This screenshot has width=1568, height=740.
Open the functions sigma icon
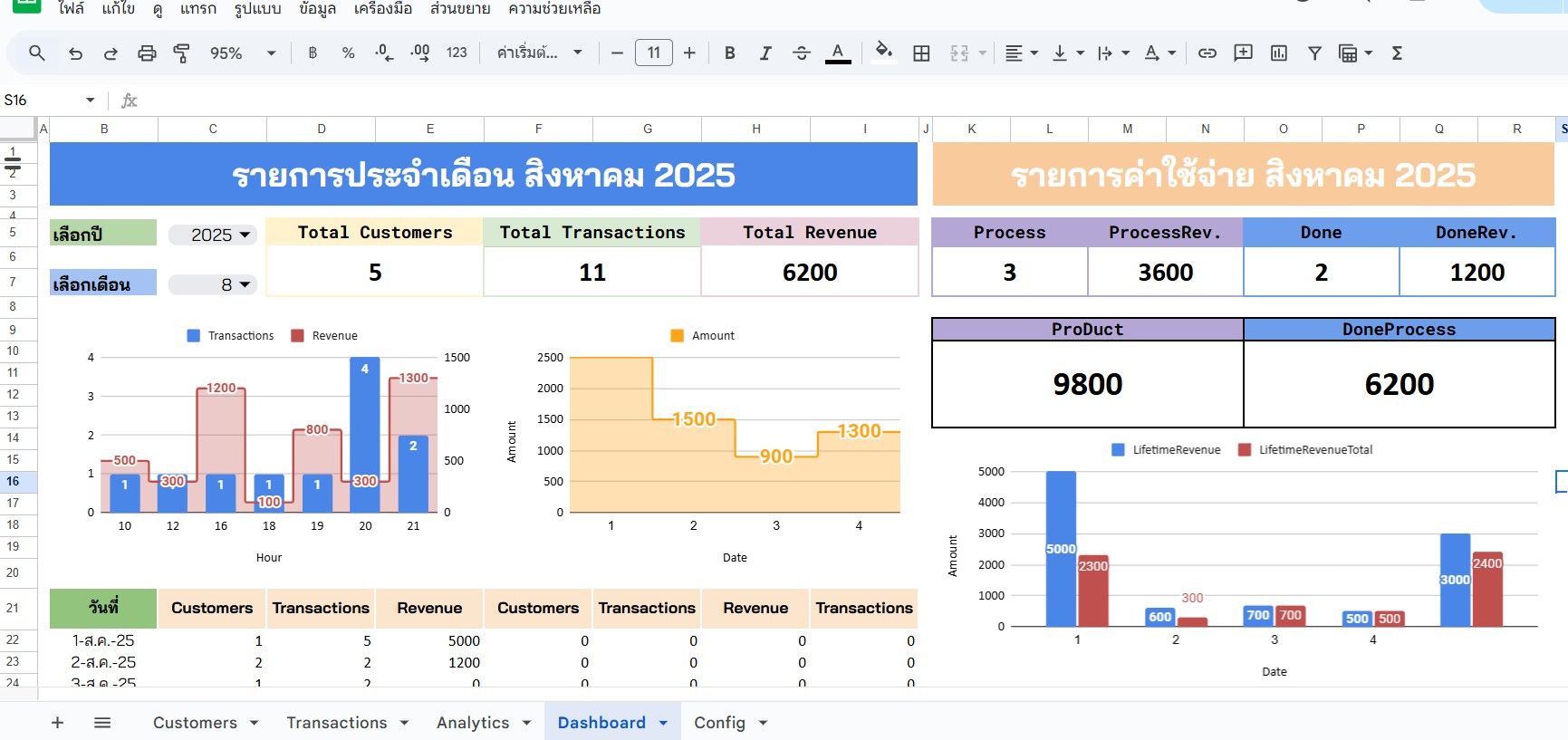pos(1397,53)
